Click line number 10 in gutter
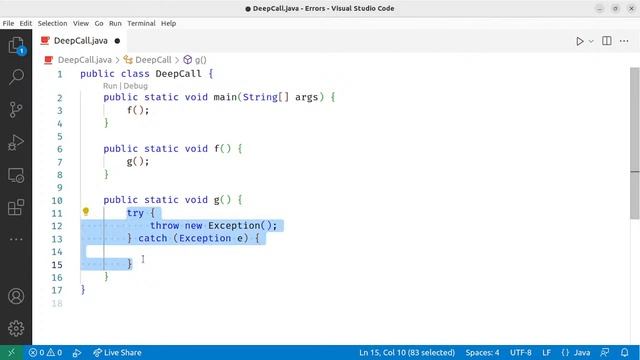Image resolution: width=640 pixels, height=360 pixels. click(57, 200)
